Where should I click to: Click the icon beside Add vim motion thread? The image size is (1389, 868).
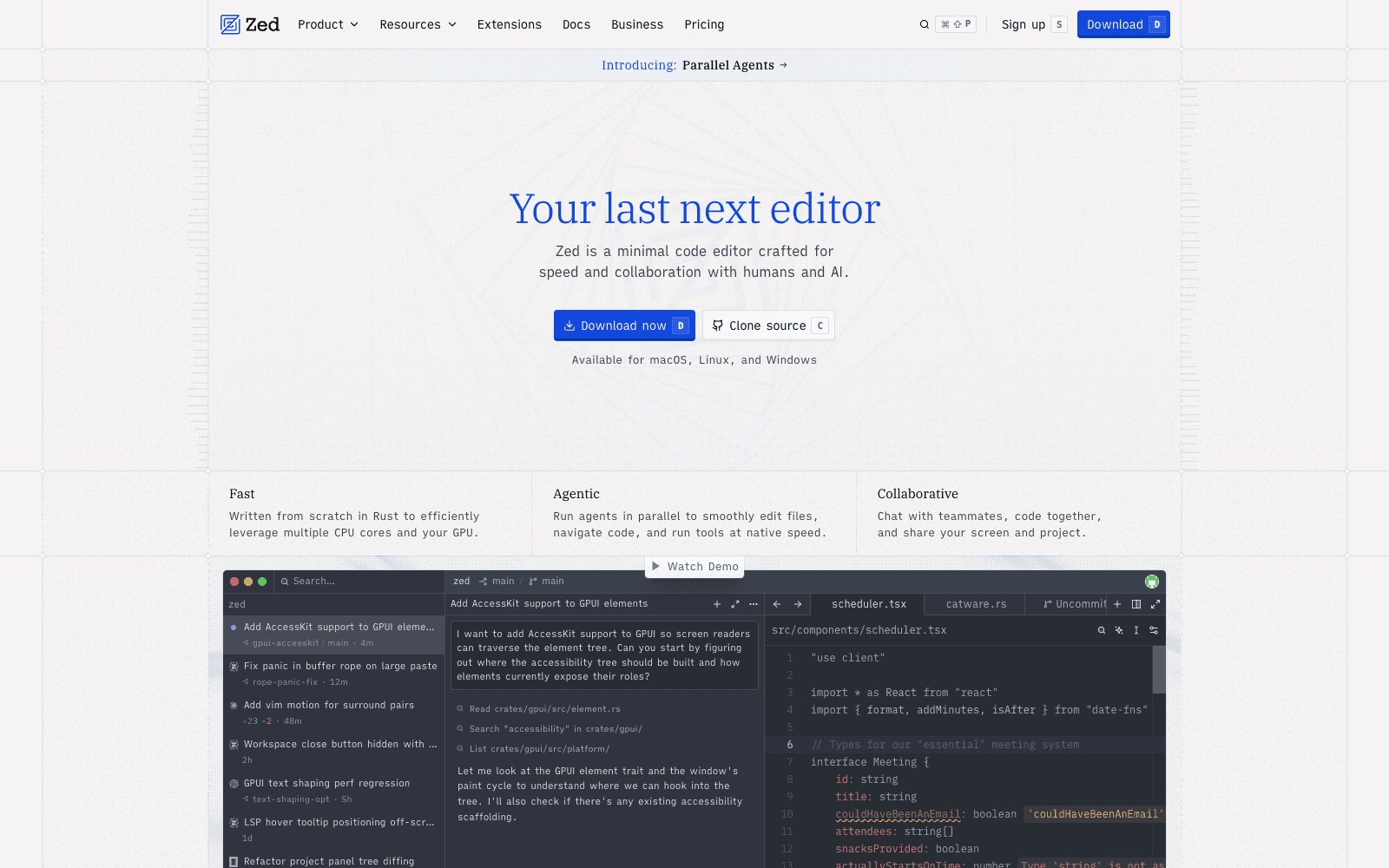point(234,706)
